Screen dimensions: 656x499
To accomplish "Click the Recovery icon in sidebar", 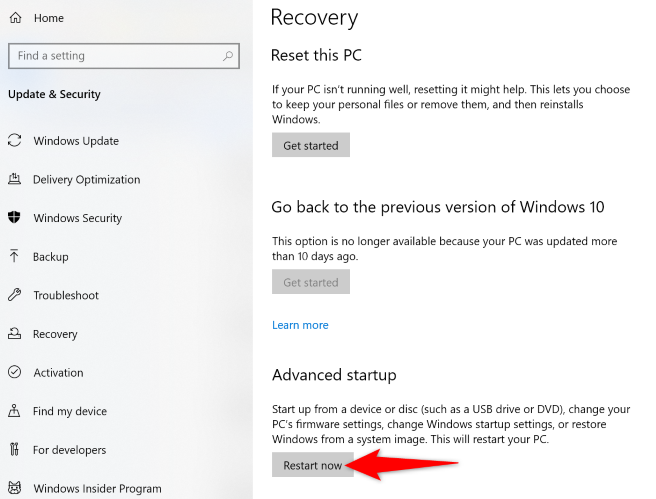I will click(14, 334).
